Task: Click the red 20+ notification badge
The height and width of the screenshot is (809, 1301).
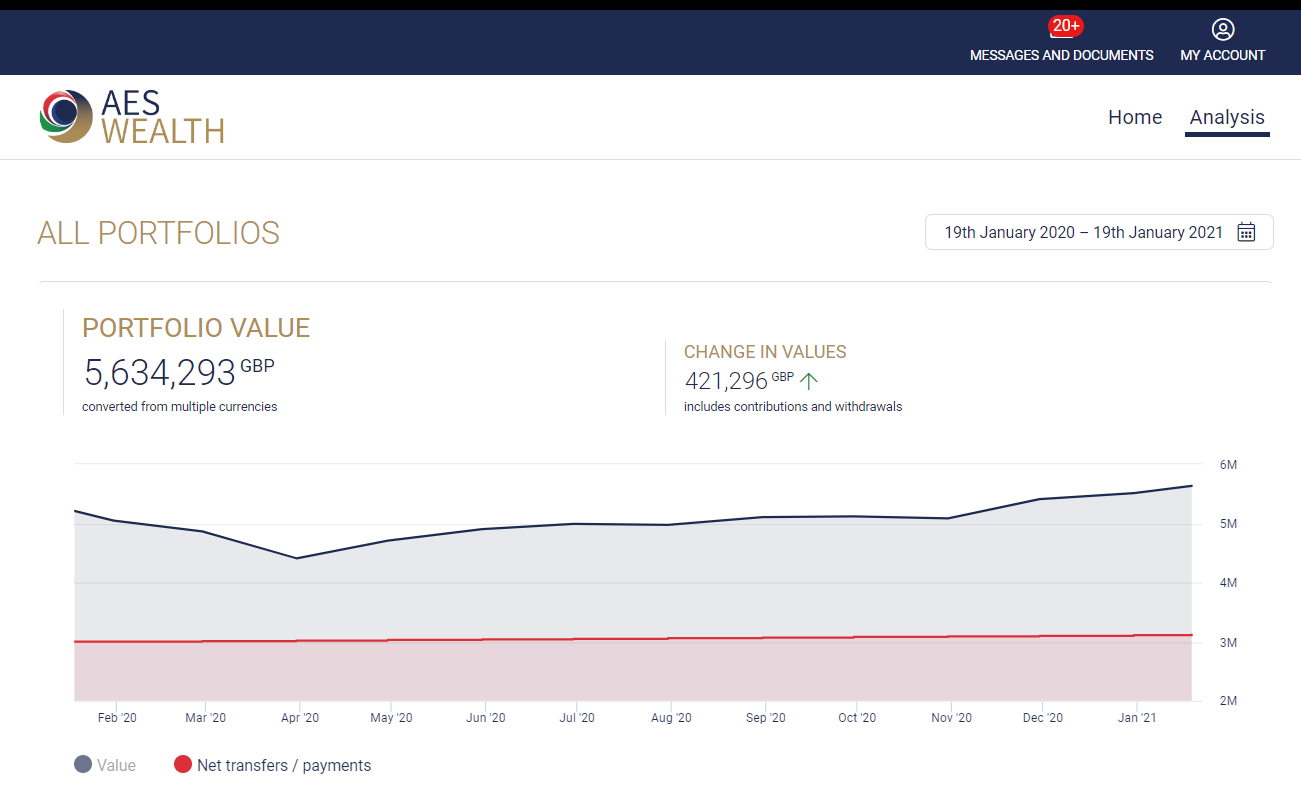Action: tap(1065, 25)
